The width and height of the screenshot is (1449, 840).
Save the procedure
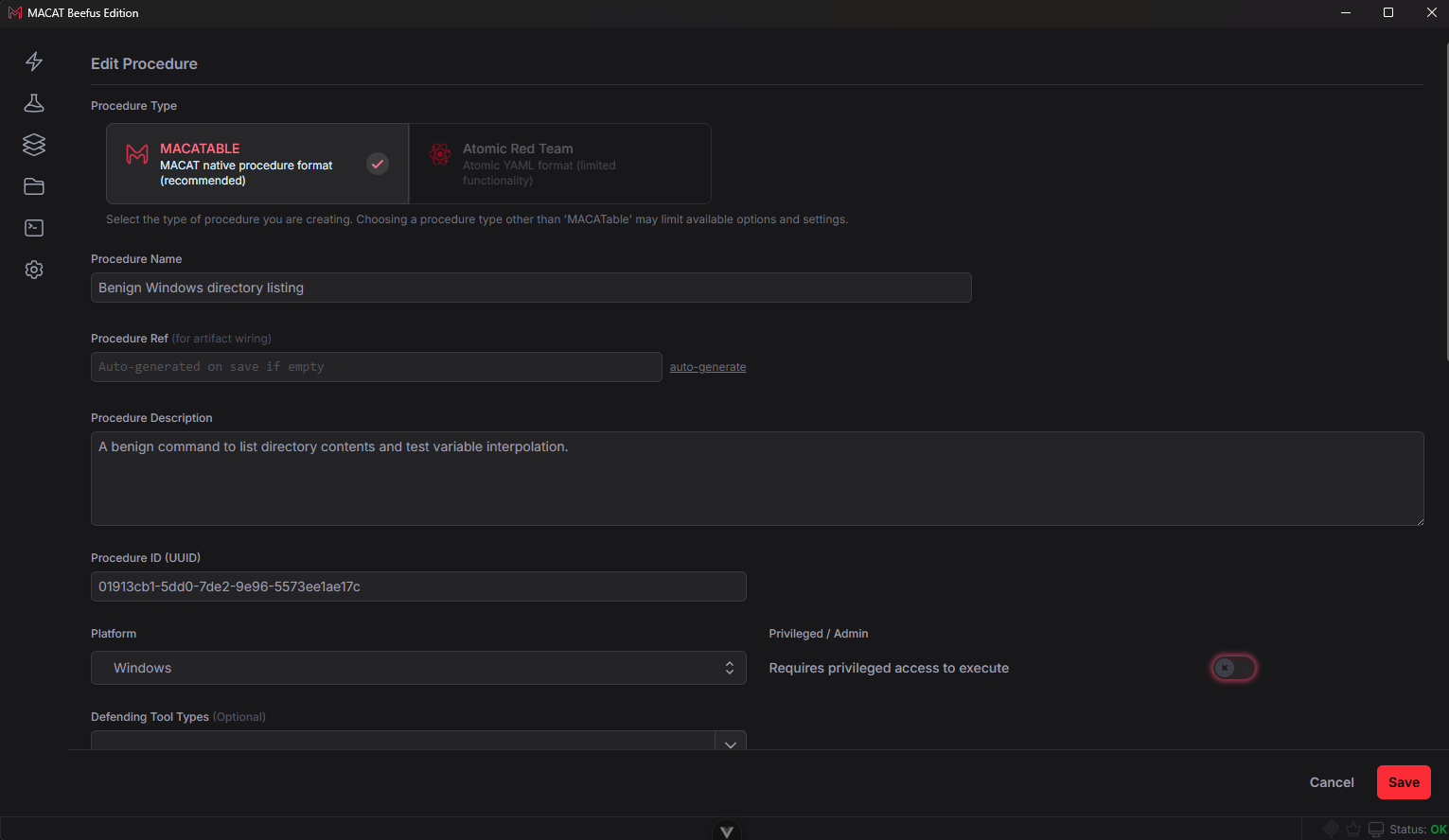click(x=1404, y=782)
